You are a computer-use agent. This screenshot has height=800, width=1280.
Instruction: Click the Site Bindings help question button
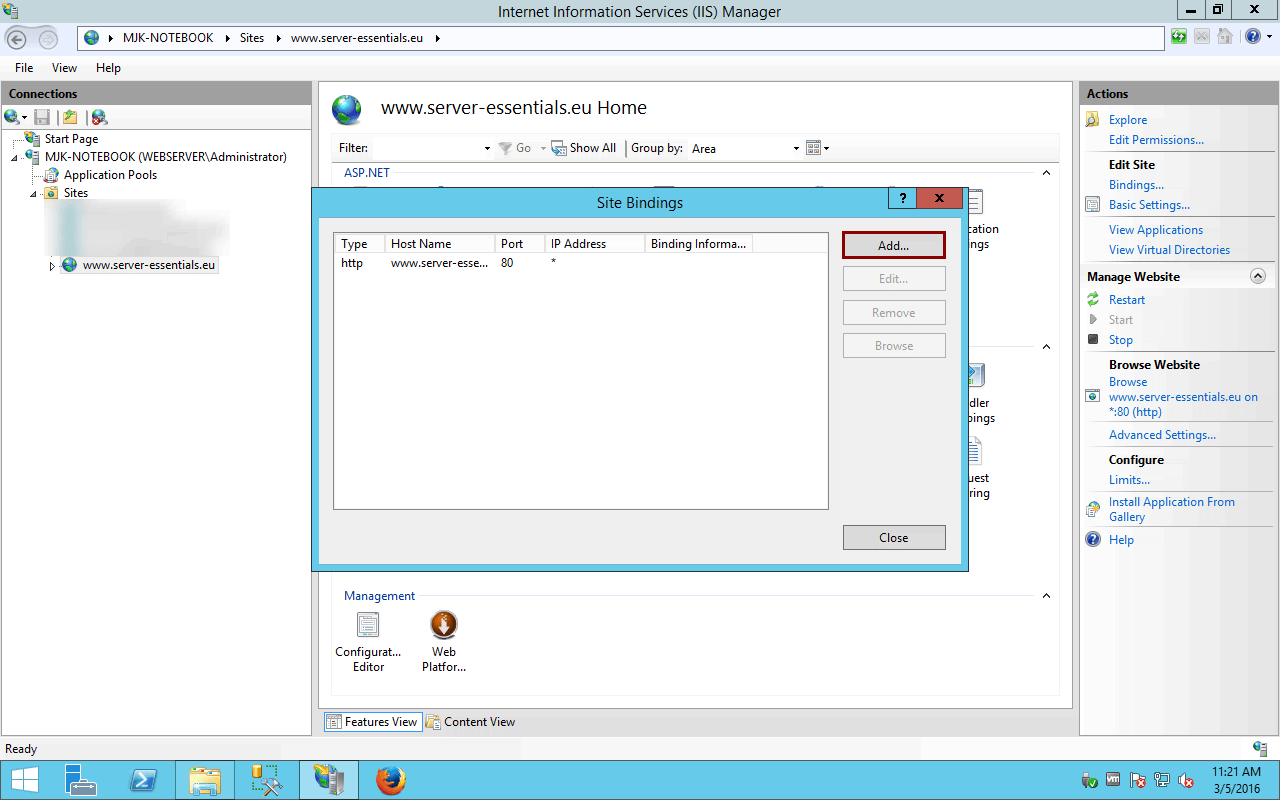click(x=902, y=198)
